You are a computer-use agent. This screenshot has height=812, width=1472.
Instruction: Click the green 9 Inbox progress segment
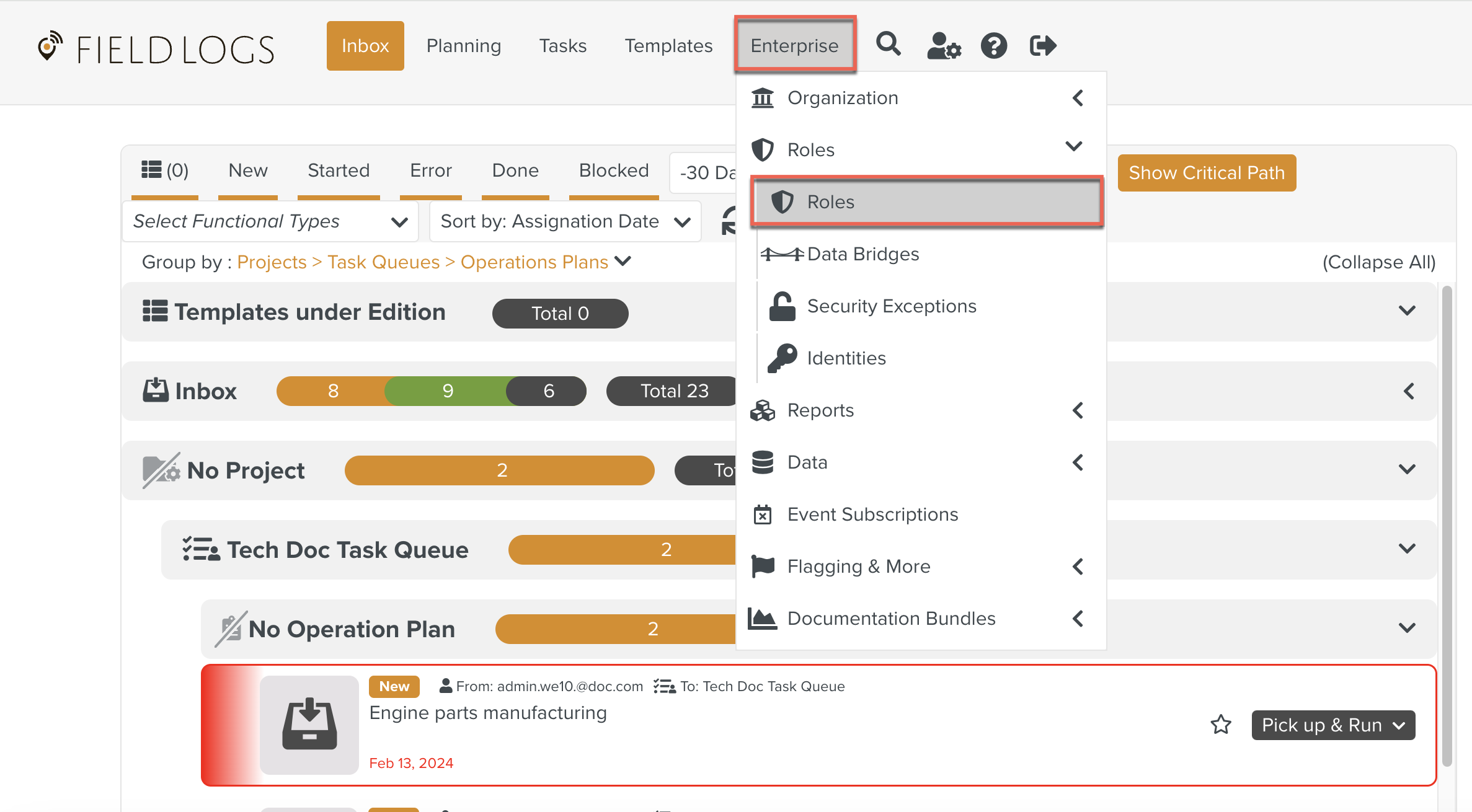(448, 391)
